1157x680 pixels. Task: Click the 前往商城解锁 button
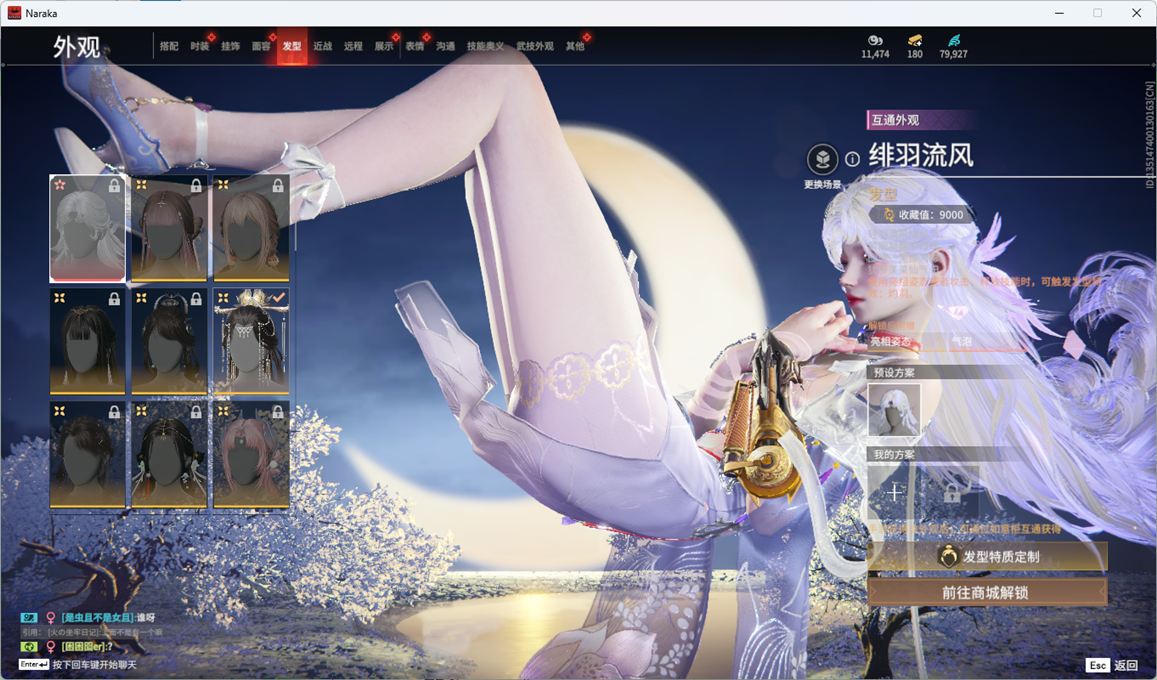(986, 592)
